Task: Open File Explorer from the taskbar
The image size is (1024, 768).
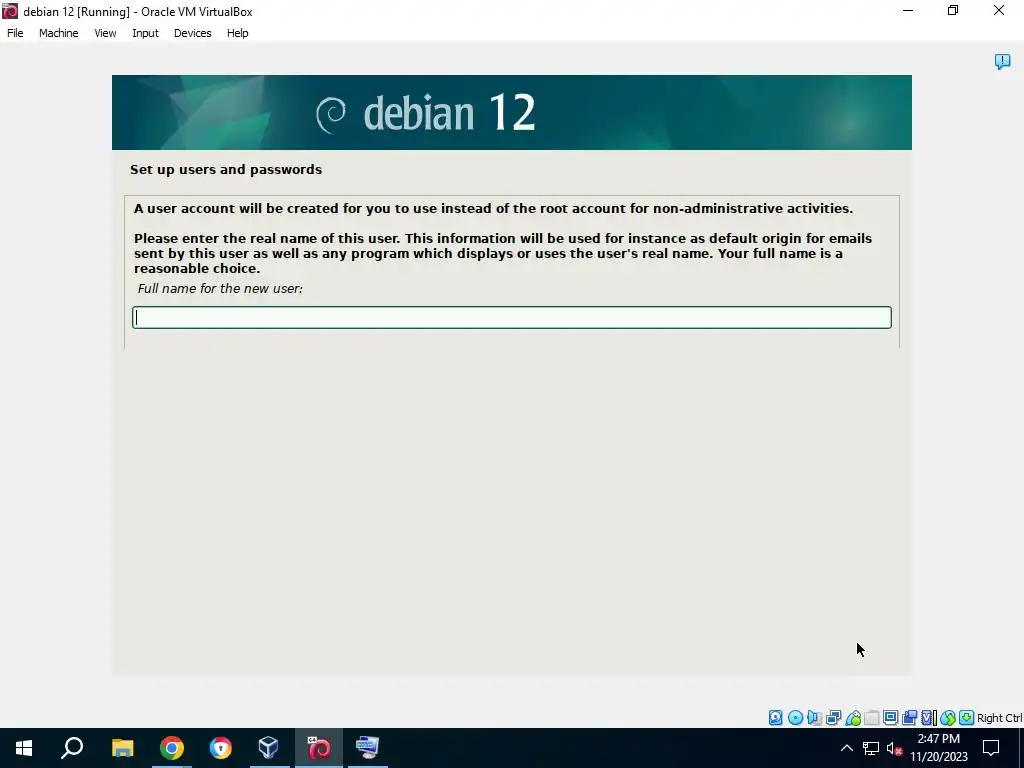Action: point(122,748)
